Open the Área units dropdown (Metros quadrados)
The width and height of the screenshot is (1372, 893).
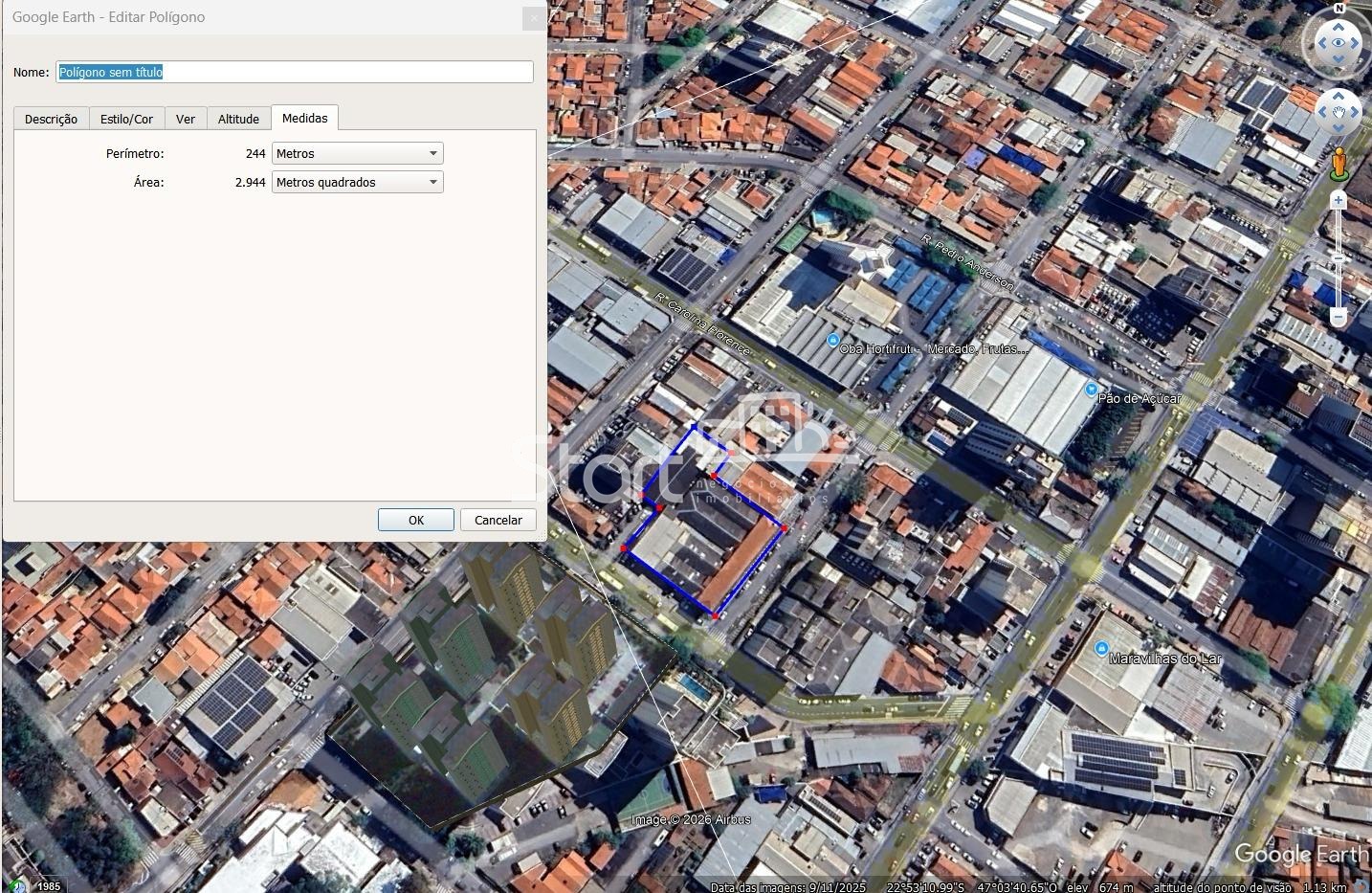pos(357,182)
